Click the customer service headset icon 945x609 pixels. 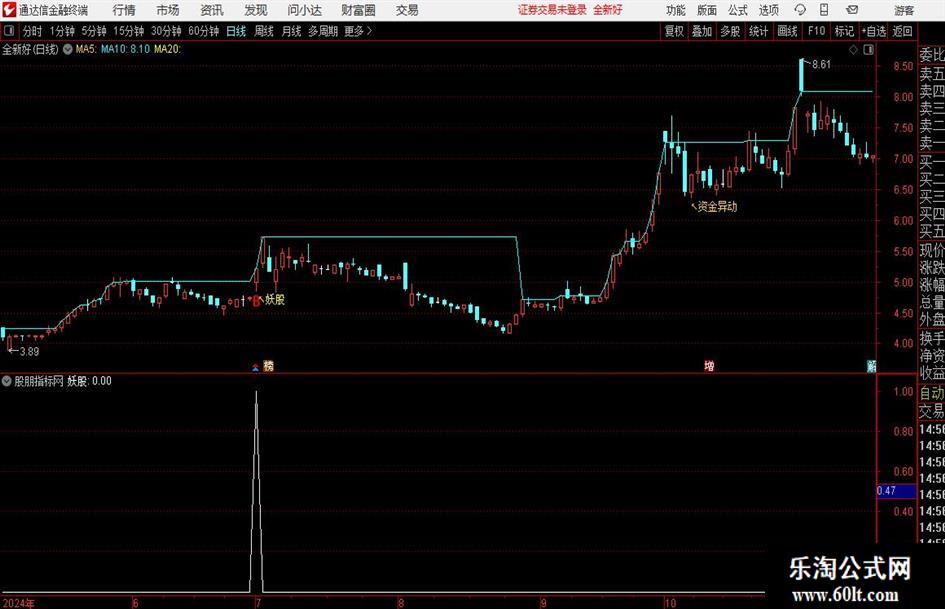click(800, 10)
